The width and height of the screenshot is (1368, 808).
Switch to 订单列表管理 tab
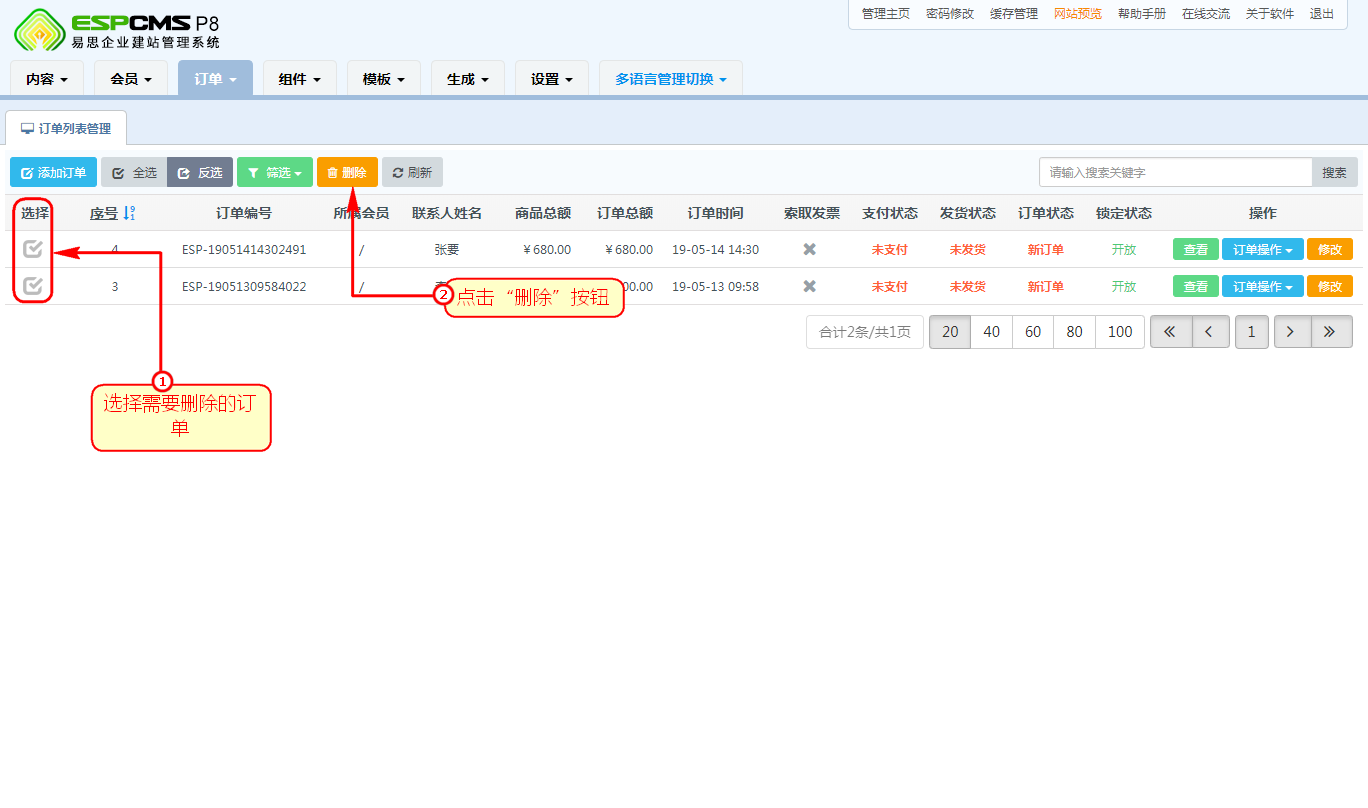pyautogui.click(x=66, y=129)
